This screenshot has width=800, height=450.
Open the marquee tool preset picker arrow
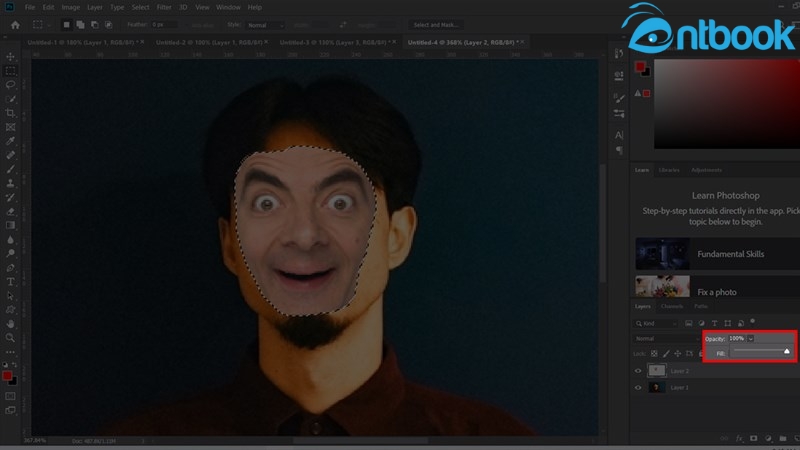coord(49,25)
